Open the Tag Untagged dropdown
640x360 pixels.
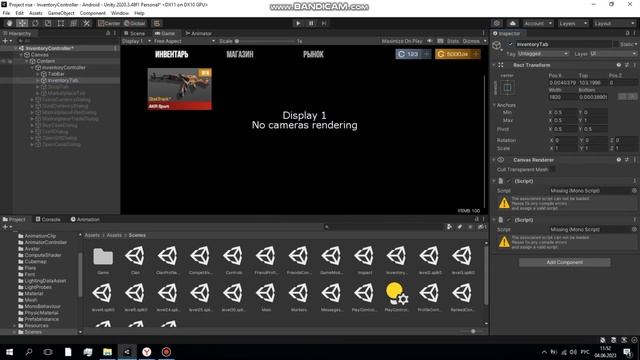[543, 54]
